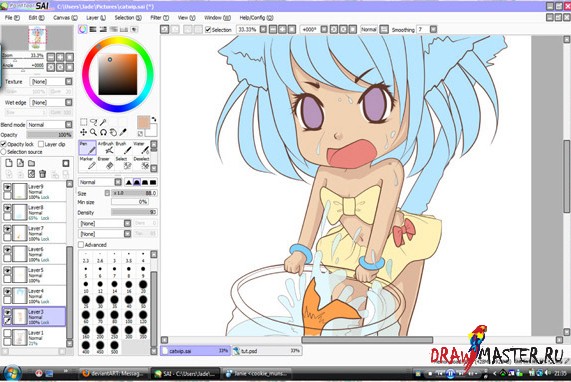Expand the Texture dropdown

pyautogui.click(x=51, y=82)
